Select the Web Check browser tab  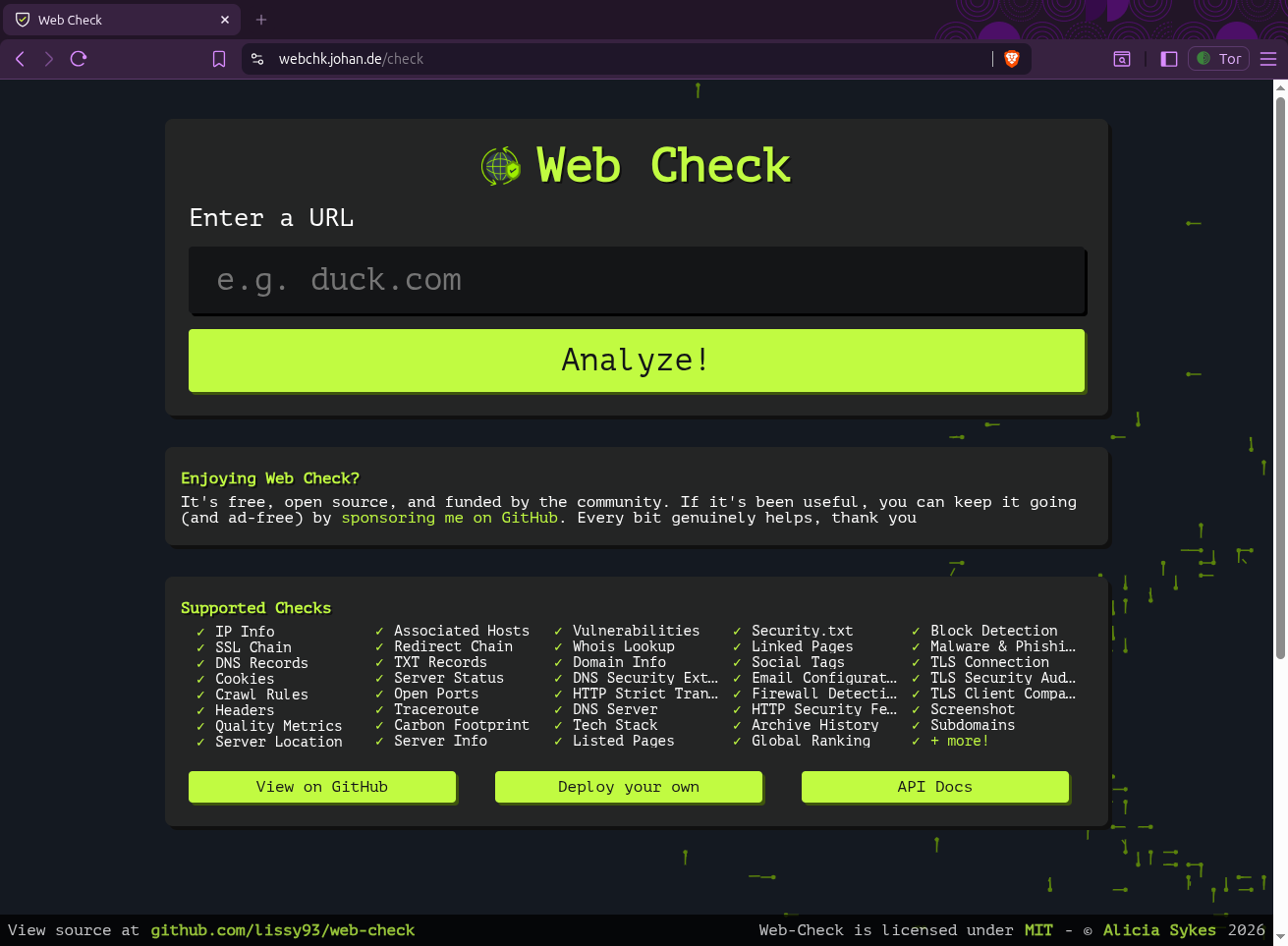[x=124, y=20]
